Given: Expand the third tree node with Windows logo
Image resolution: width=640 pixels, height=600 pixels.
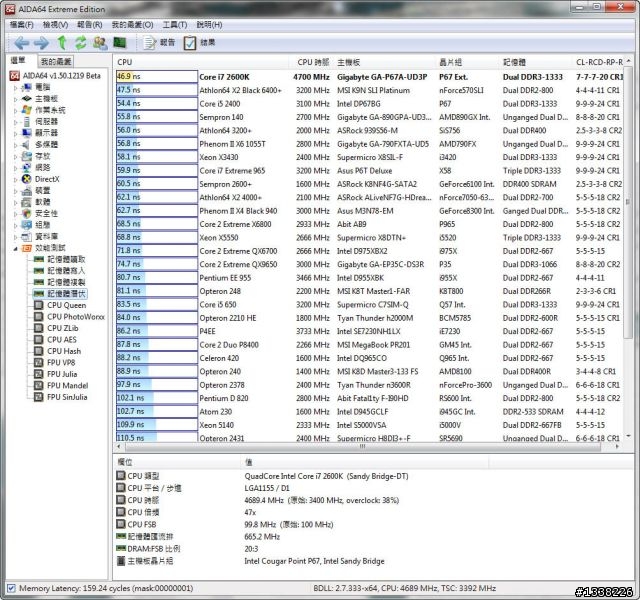Looking at the screenshot, I should 16,110.
